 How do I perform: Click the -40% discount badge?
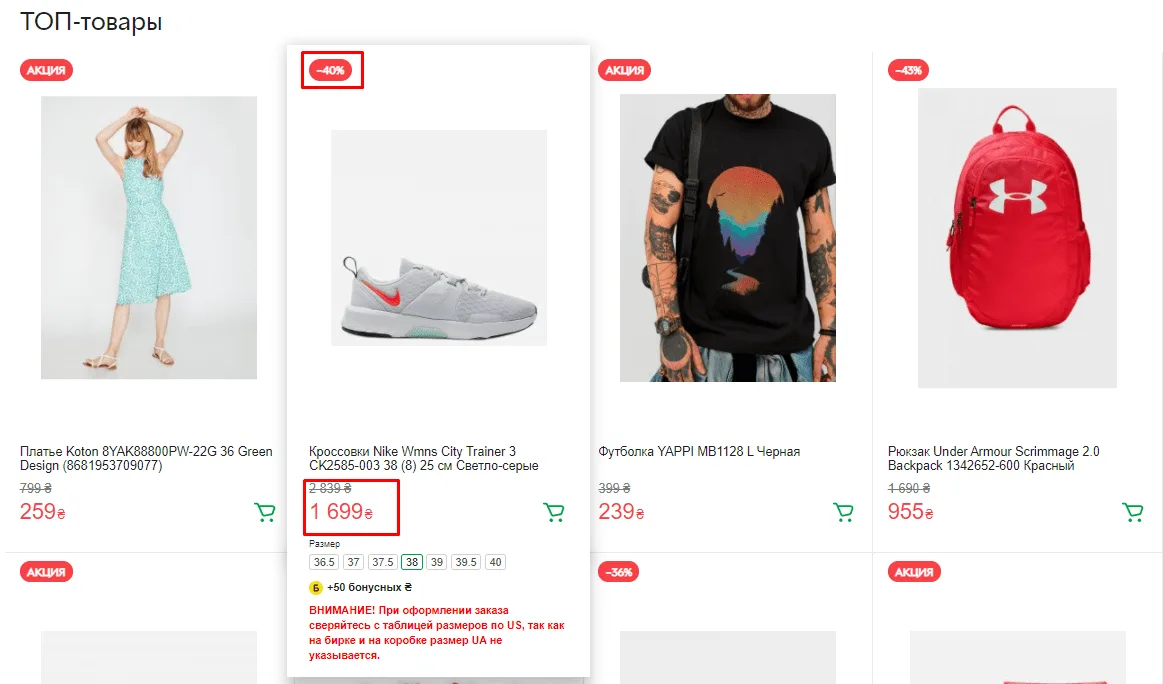click(x=331, y=70)
